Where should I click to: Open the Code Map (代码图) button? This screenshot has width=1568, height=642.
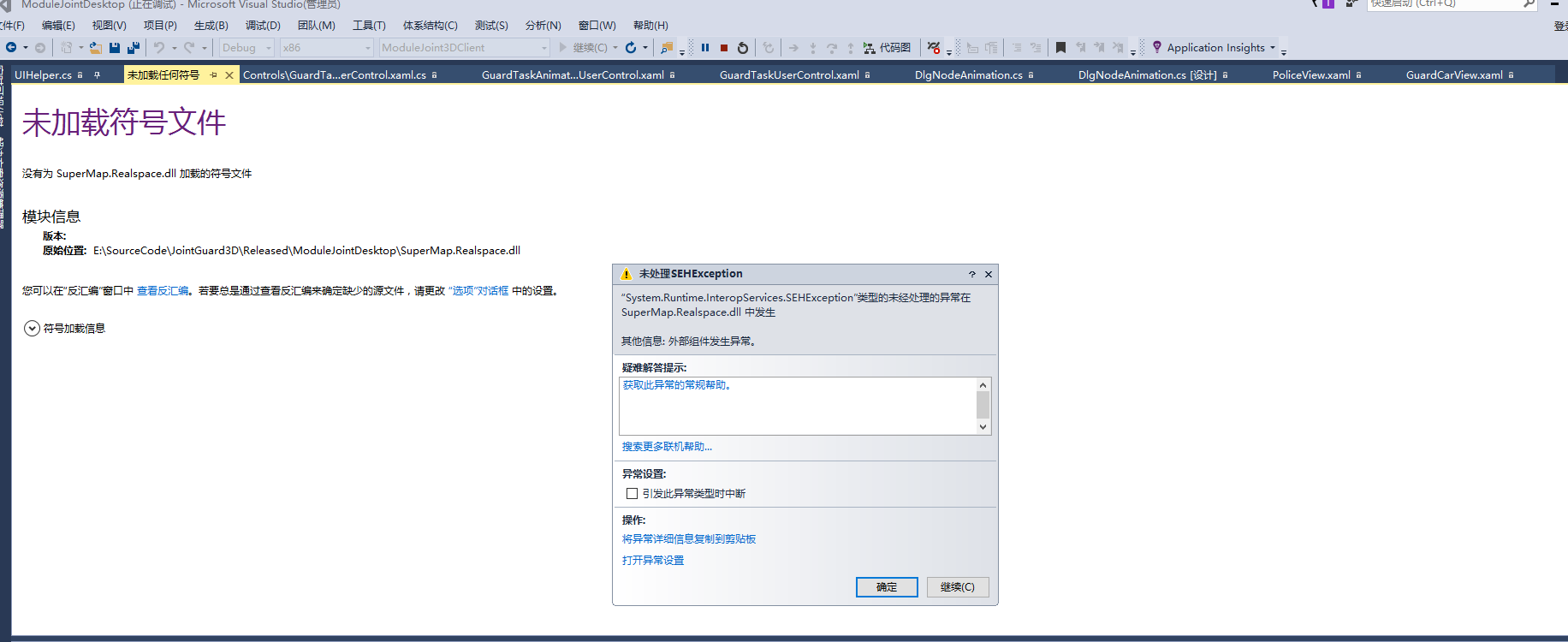click(x=887, y=48)
